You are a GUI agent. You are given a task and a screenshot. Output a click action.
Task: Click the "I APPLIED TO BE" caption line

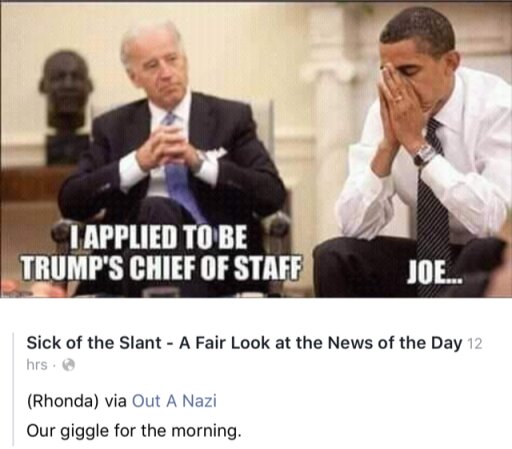[x=159, y=237]
